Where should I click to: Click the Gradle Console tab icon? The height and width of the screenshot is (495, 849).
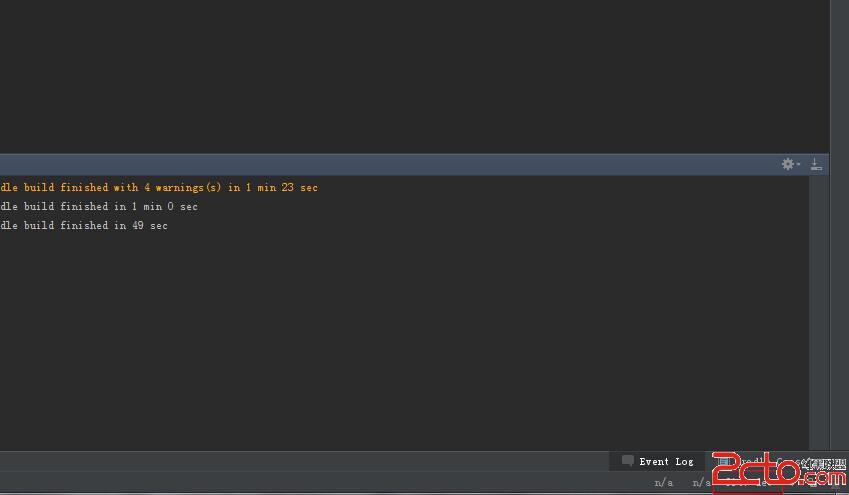tap(719, 462)
